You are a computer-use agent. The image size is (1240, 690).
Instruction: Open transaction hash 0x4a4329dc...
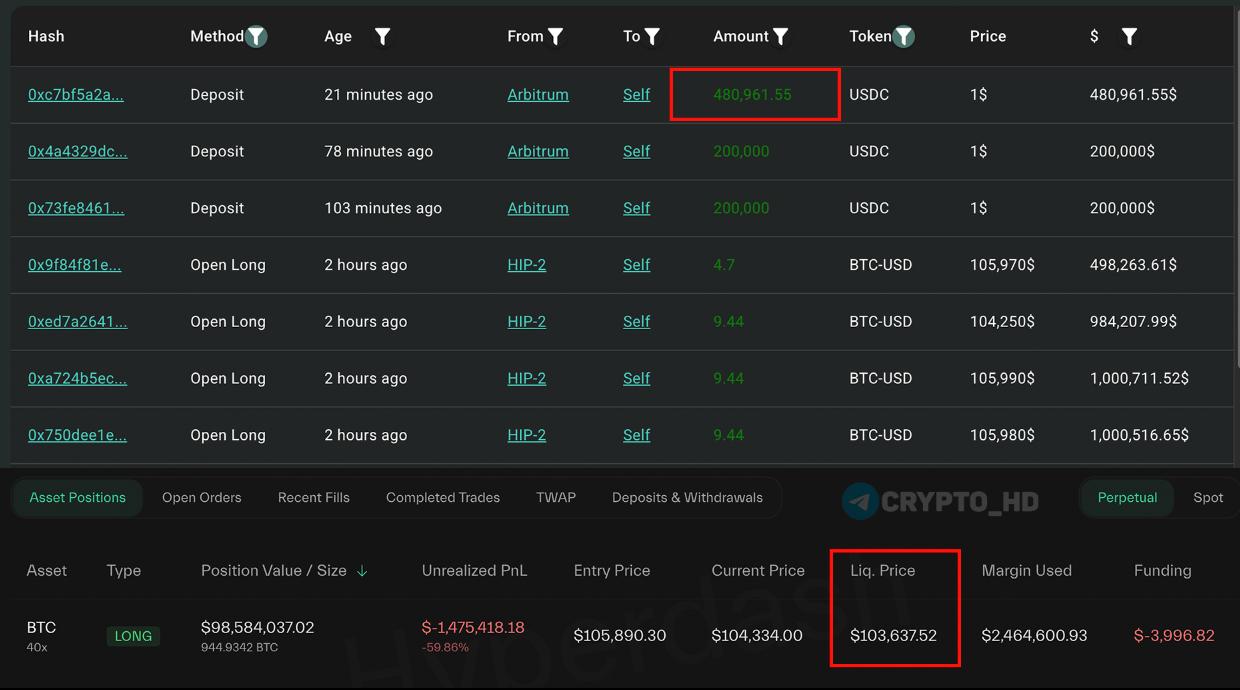click(x=78, y=152)
